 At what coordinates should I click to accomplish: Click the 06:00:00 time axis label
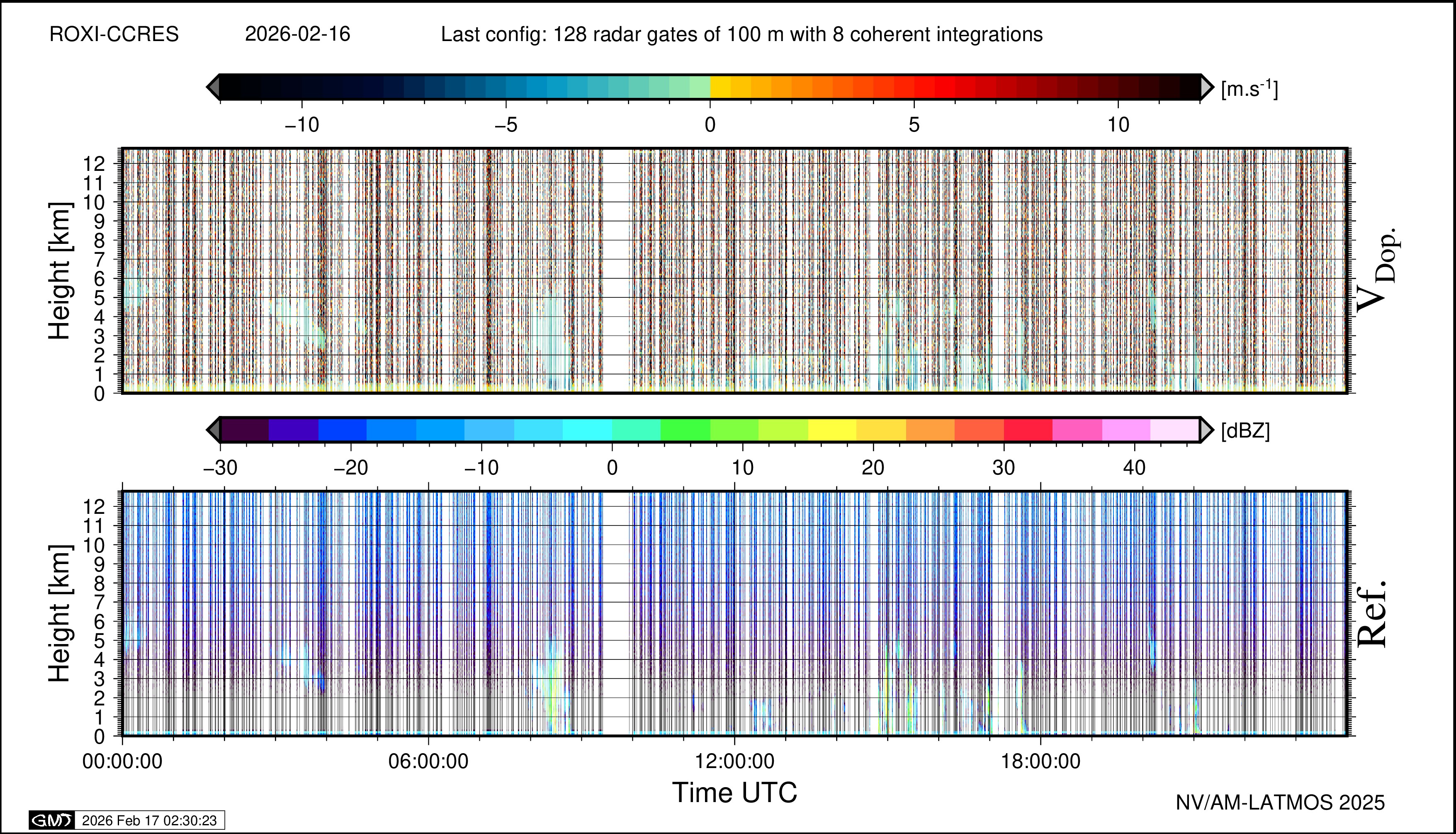[x=428, y=761]
